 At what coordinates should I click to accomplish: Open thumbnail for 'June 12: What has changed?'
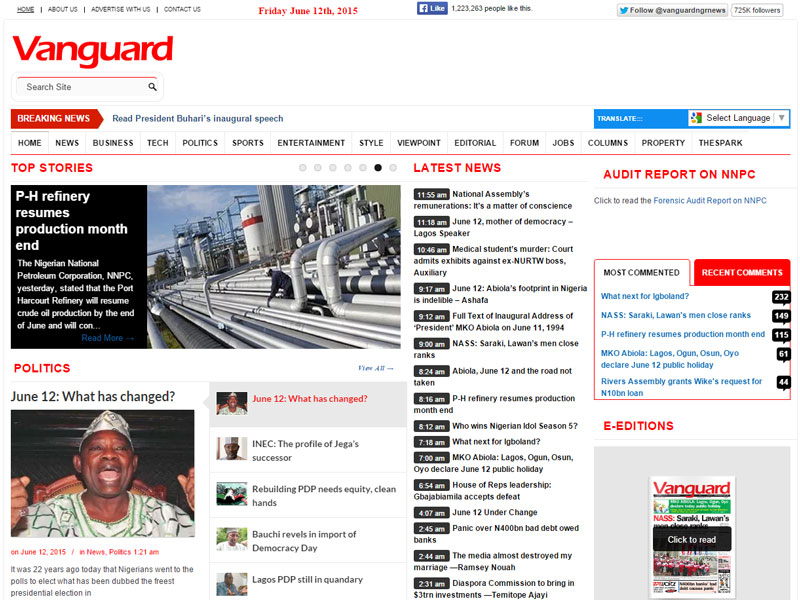pyautogui.click(x=232, y=403)
